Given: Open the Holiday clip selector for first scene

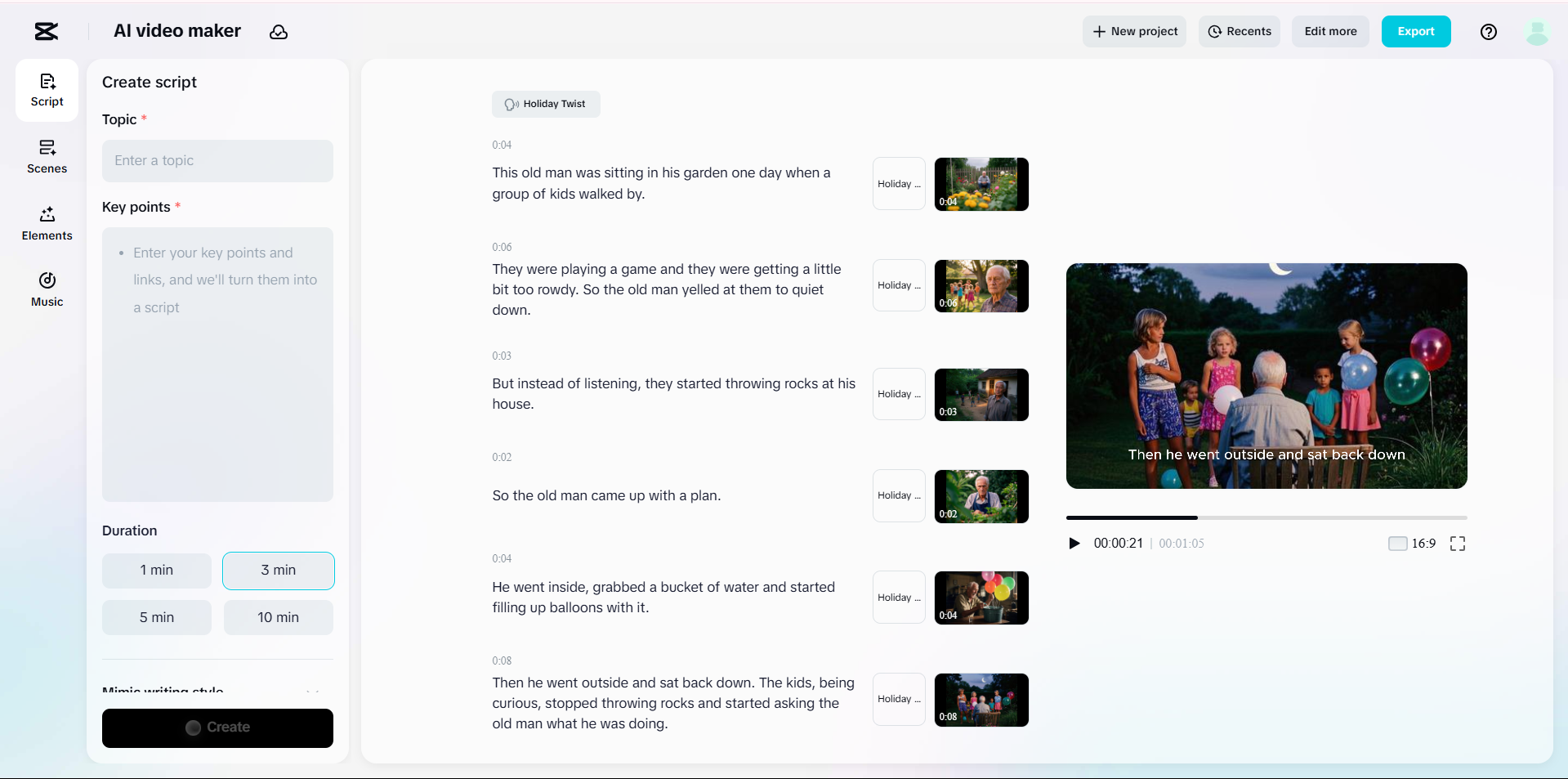Looking at the screenshot, I should (898, 183).
